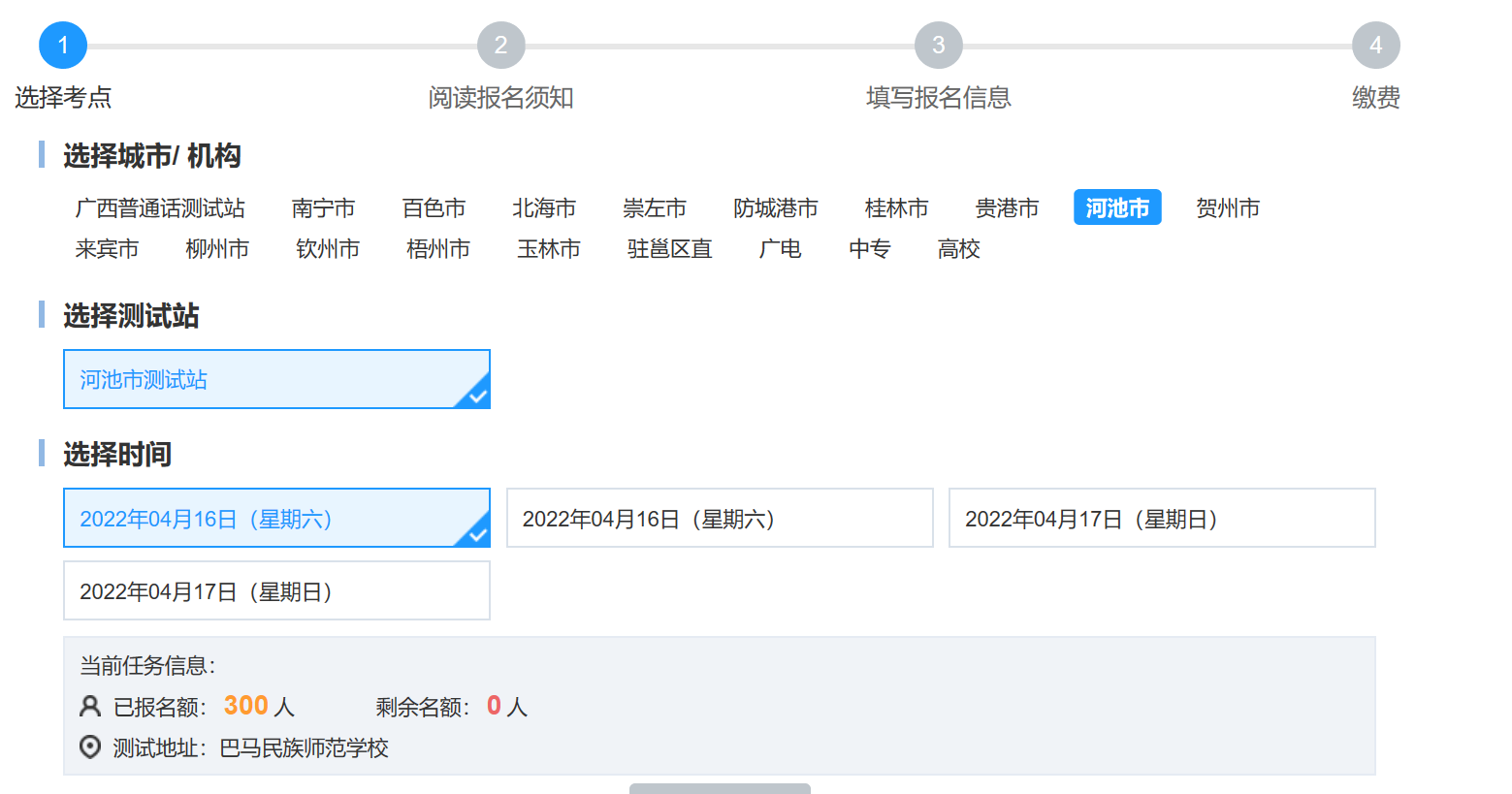Select the highlighted 河池市 city tag
1512x794 pixels.
pyautogui.click(x=1116, y=207)
